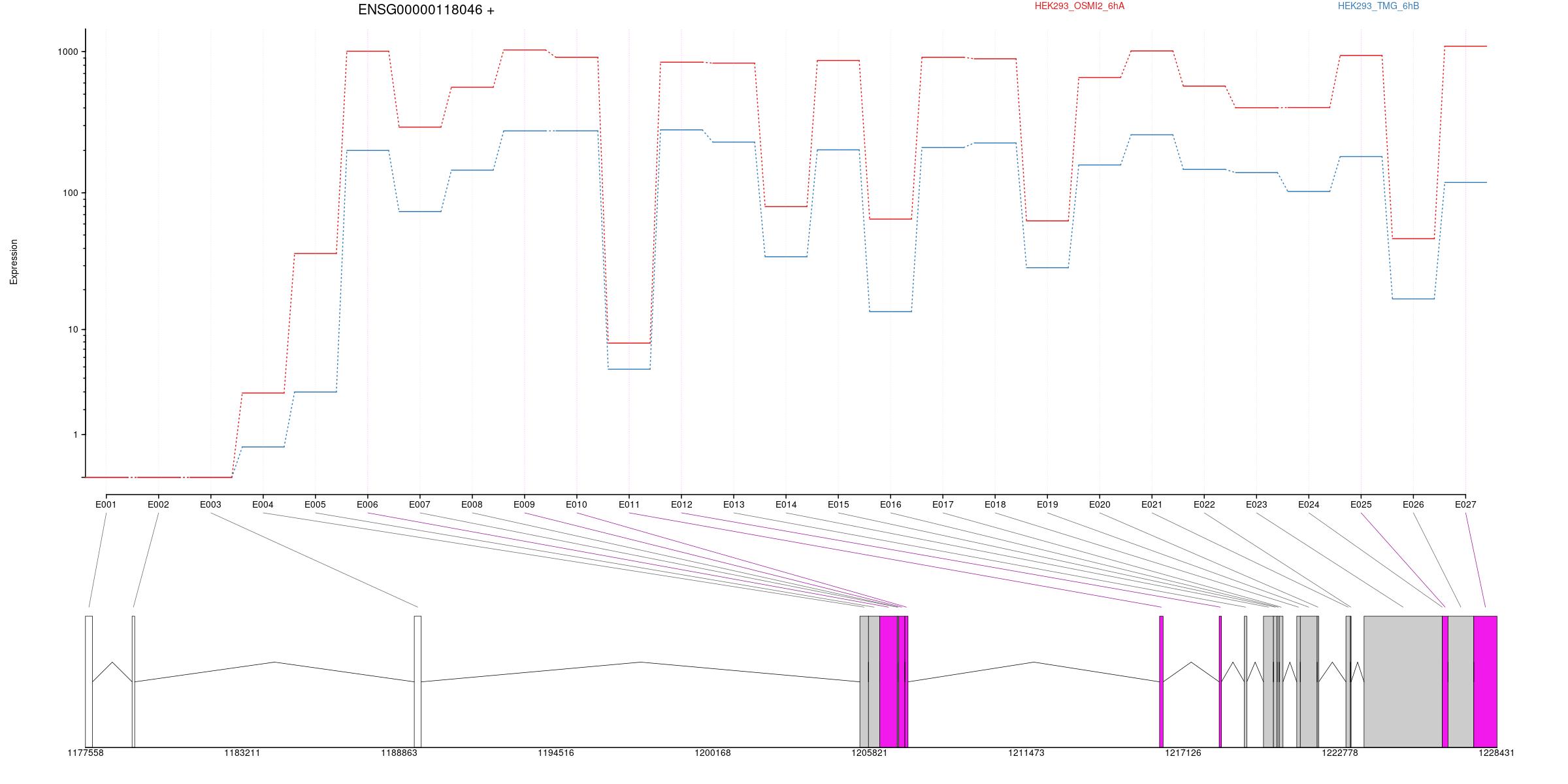The width and height of the screenshot is (1568, 784).
Task: Select exon label E011
Action: pos(629,504)
